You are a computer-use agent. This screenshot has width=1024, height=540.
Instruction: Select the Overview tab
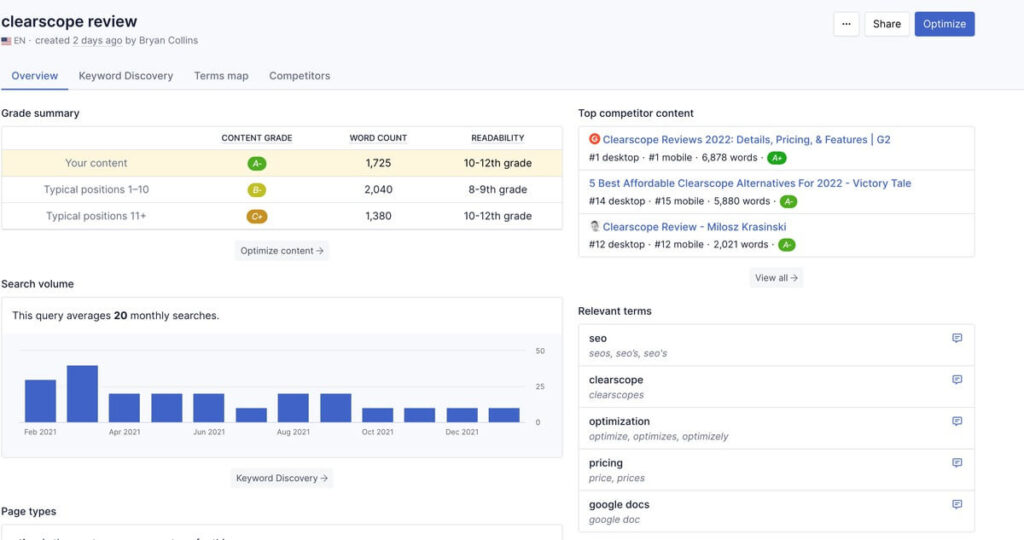pyautogui.click(x=34, y=76)
